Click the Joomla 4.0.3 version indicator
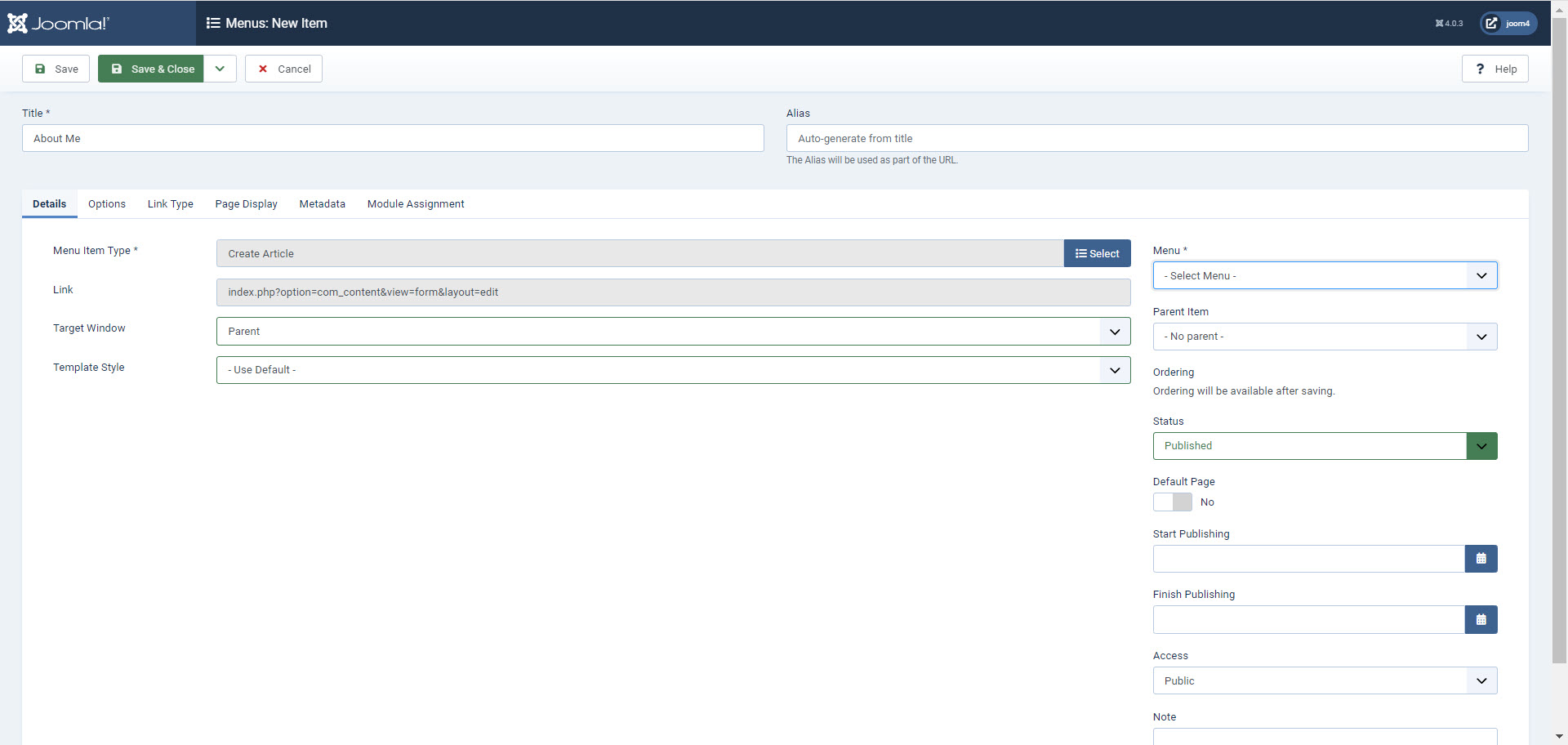The height and width of the screenshot is (745, 1568). 1449,23
